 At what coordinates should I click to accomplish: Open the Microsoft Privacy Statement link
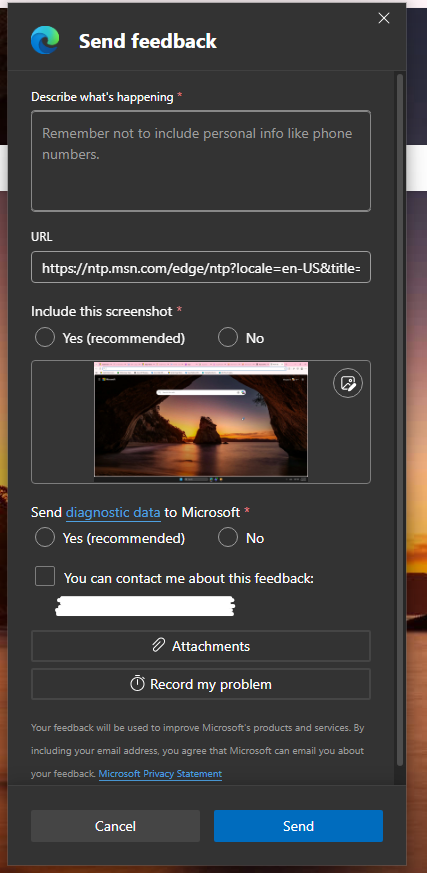coord(160,774)
